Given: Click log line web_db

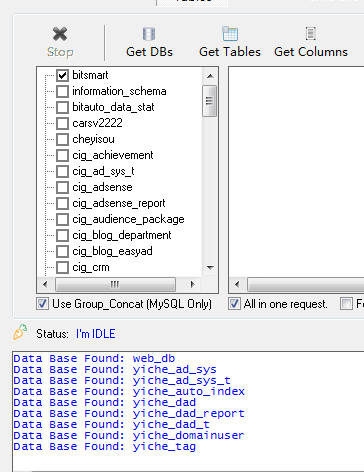Looking at the screenshot, I should tap(94, 358).
